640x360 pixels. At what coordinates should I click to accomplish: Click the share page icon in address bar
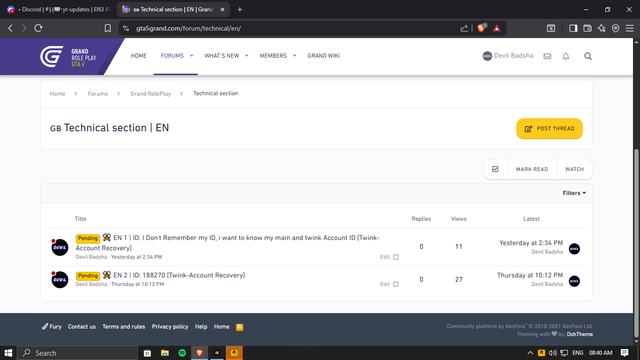point(464,28)
